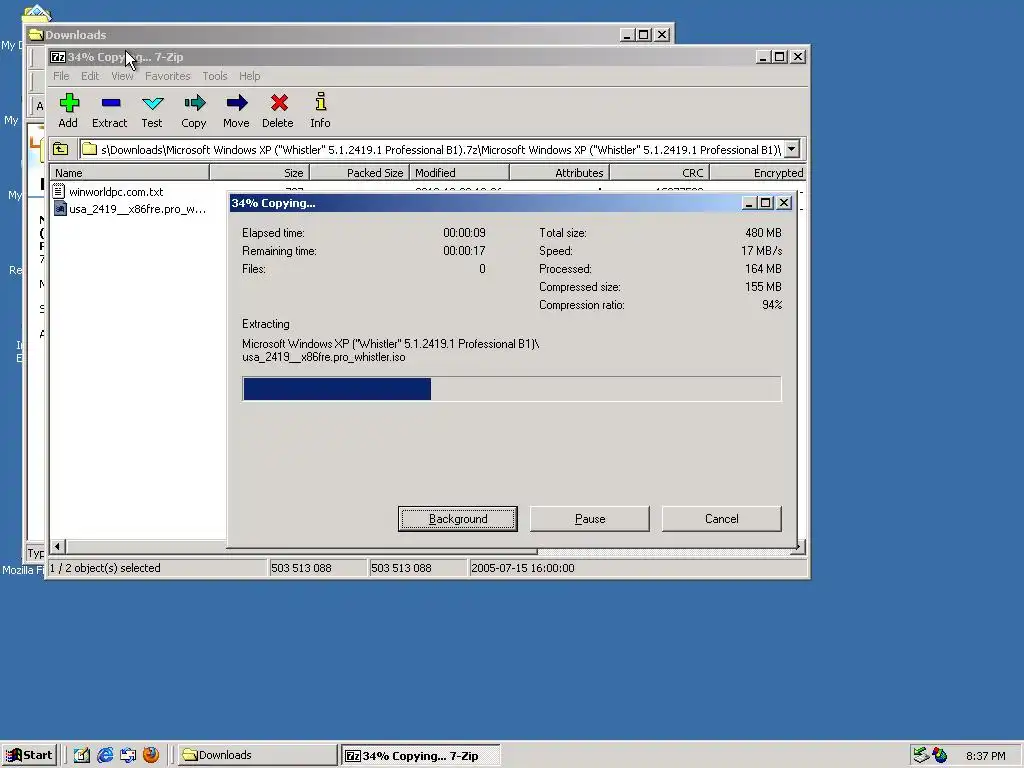Expand the address path dropdown
The width and height of the screenshot is (1024, 768).
(x=792, y=150)
